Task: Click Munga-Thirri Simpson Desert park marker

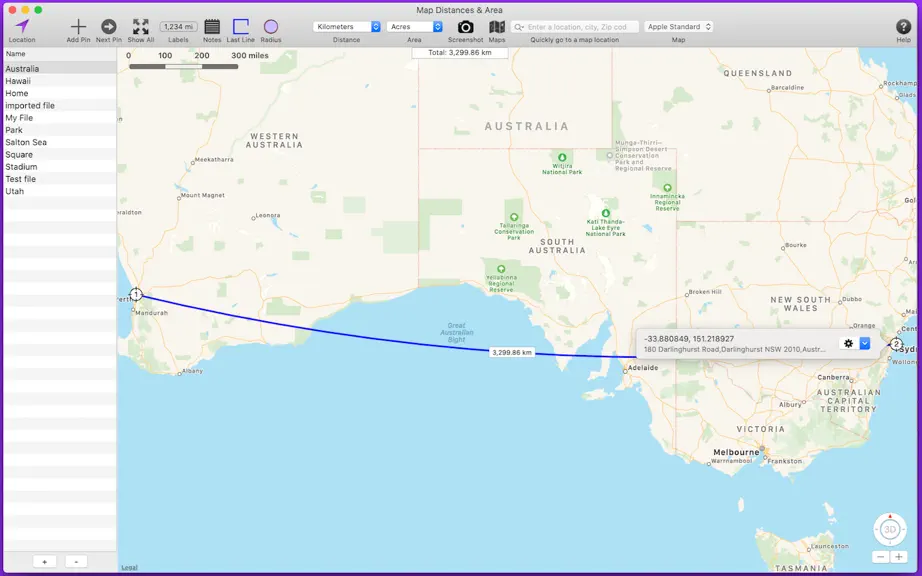Action: point(609,156)
